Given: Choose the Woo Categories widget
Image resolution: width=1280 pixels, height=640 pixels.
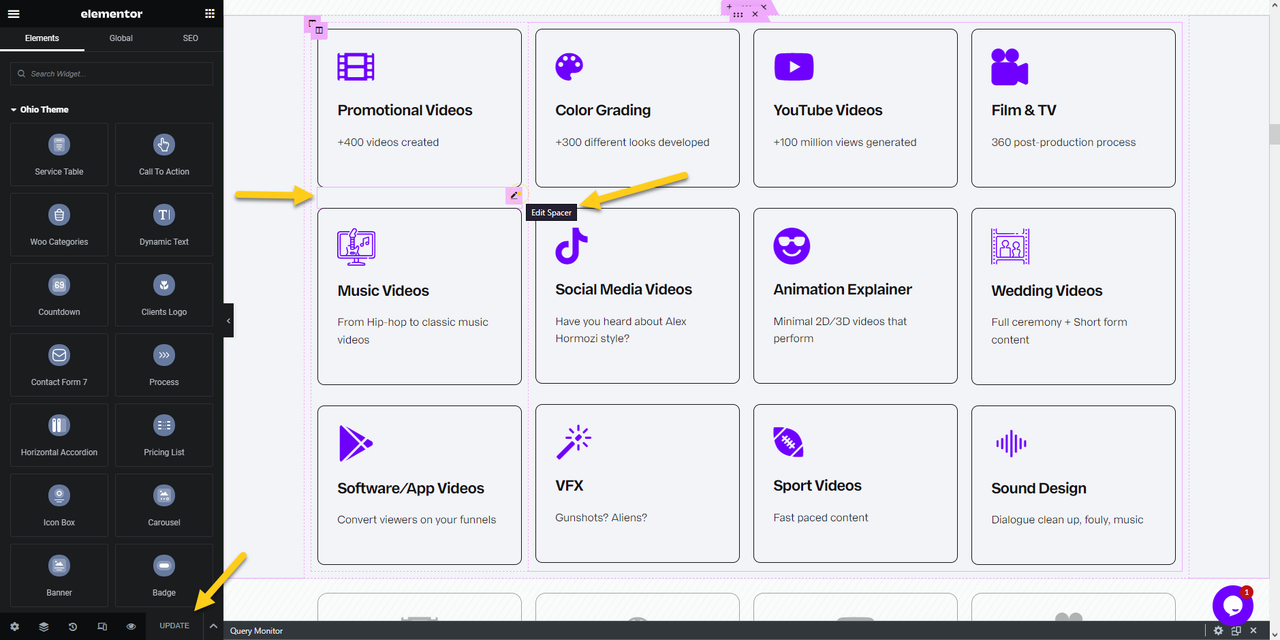Looking at the screenshot, I should click(x=59, y=225).
